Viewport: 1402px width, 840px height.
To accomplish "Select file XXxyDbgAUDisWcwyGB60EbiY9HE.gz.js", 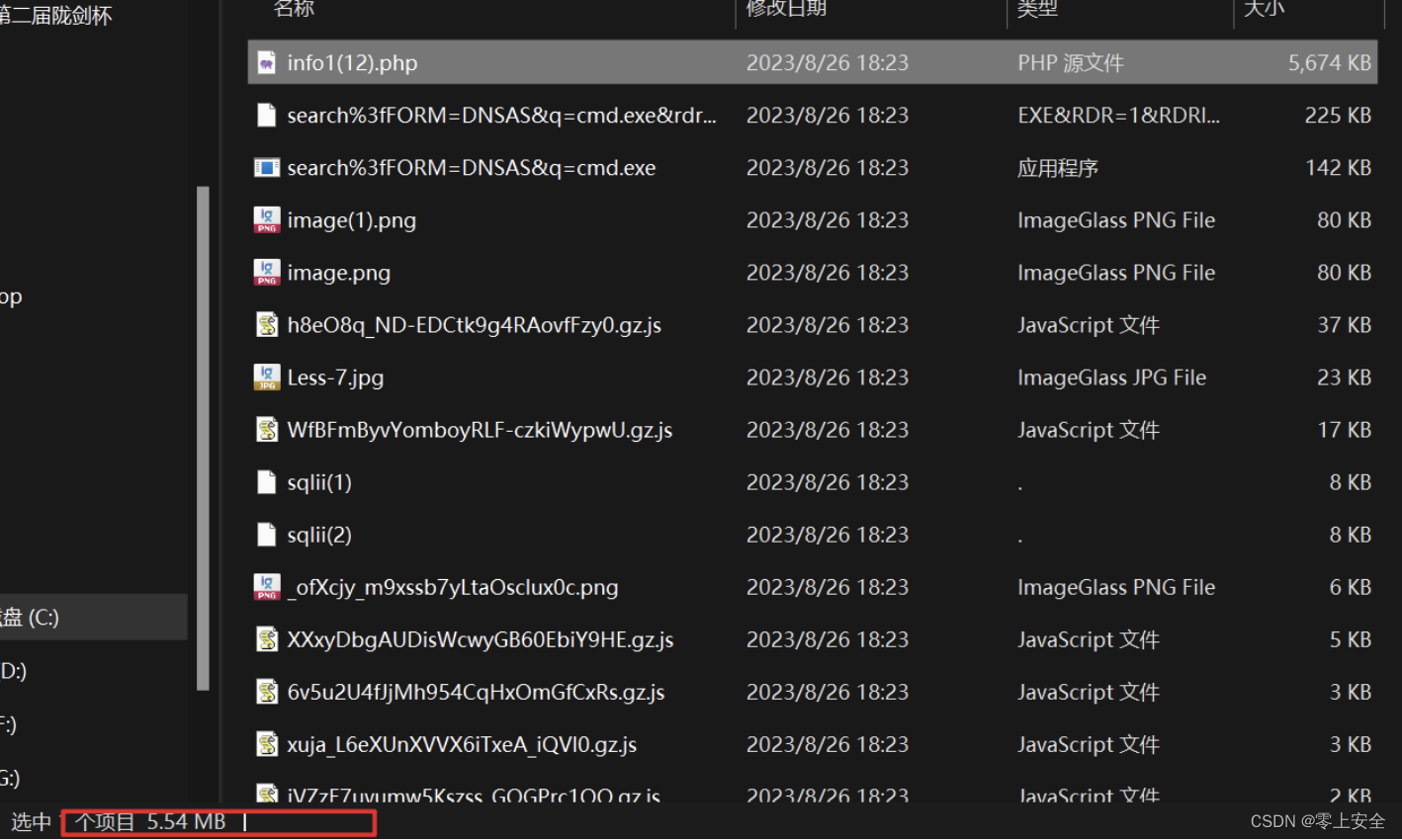I will coord(481,639).
